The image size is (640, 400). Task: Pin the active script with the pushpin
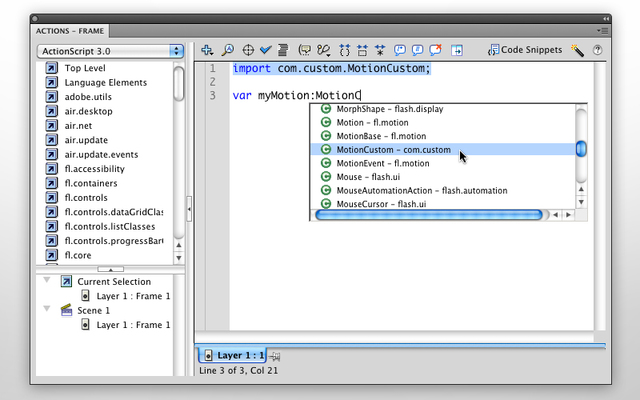pos(275,357)
